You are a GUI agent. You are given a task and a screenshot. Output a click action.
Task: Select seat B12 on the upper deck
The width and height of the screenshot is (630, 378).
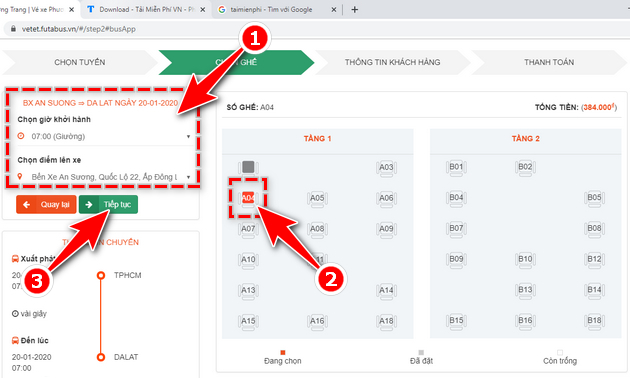click(594, 259)
